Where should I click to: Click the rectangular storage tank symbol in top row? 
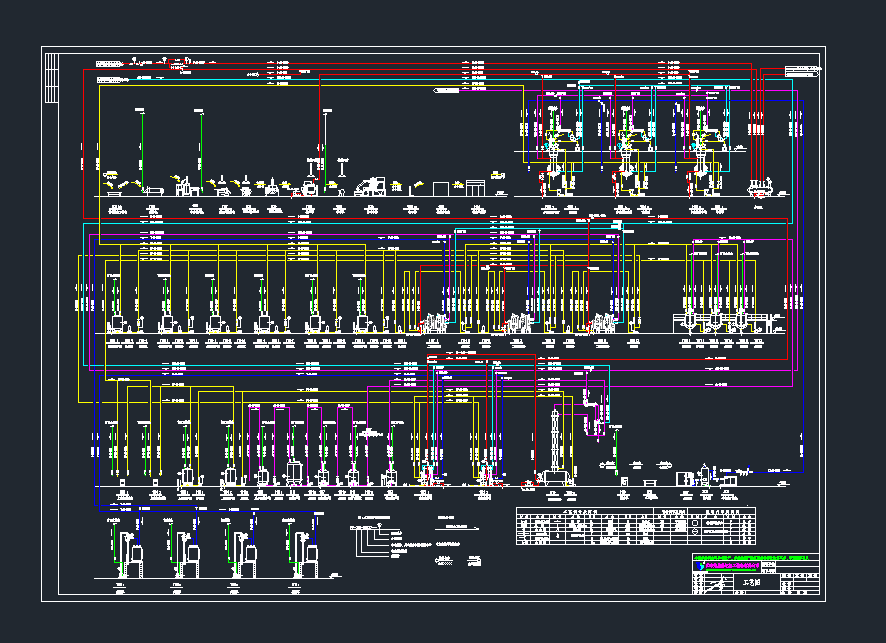coord(441,187)
